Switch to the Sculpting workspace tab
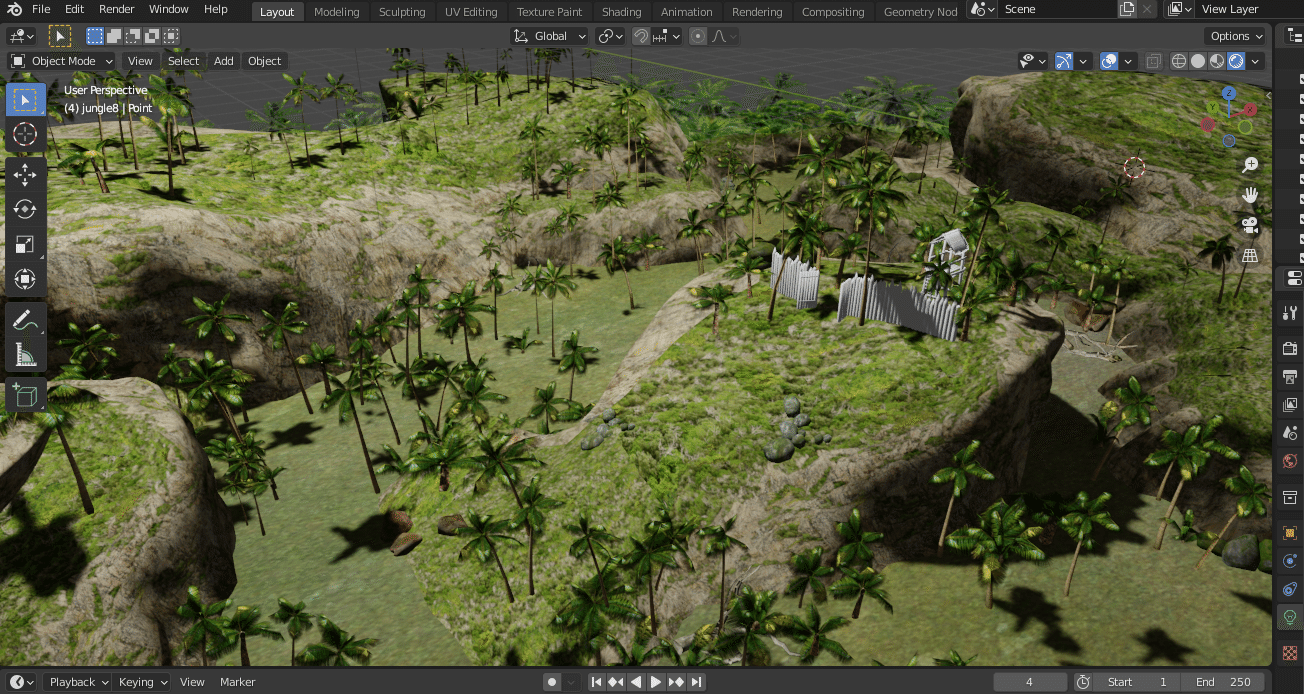1304x694 pixels. pos(402,12)
